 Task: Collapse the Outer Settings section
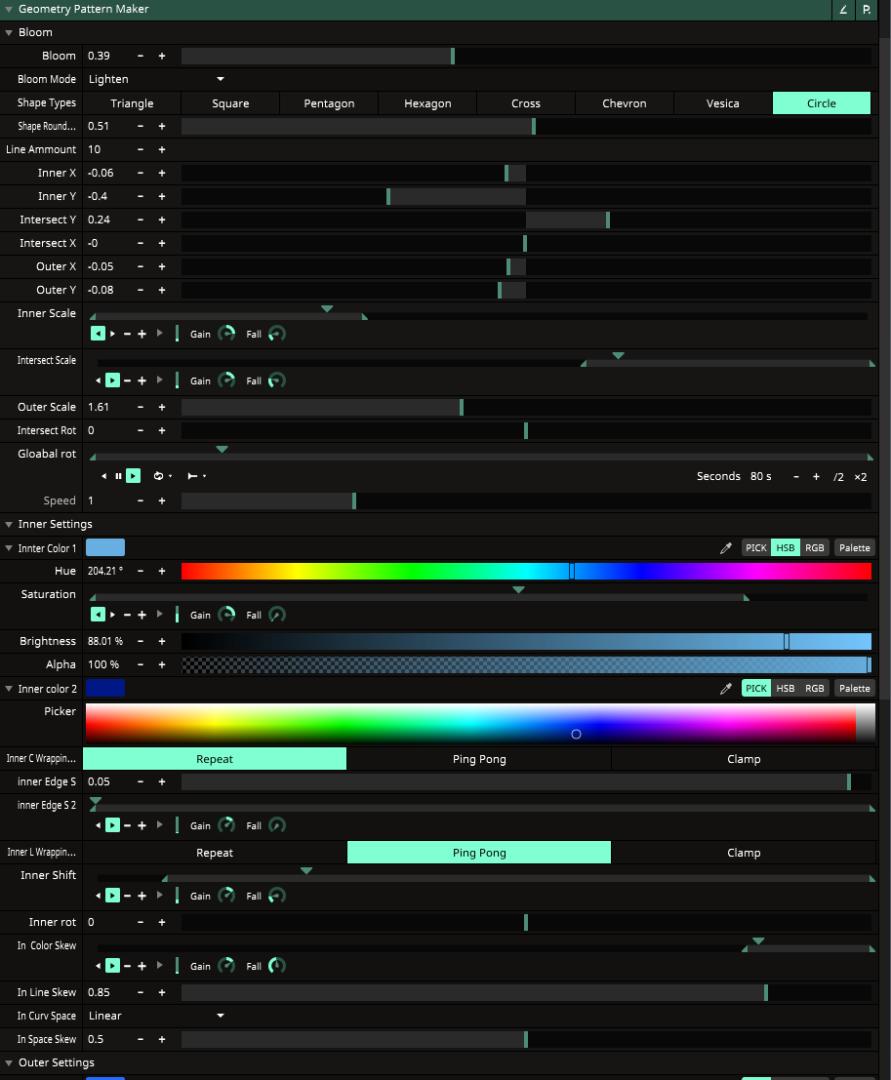[9, 1063]
